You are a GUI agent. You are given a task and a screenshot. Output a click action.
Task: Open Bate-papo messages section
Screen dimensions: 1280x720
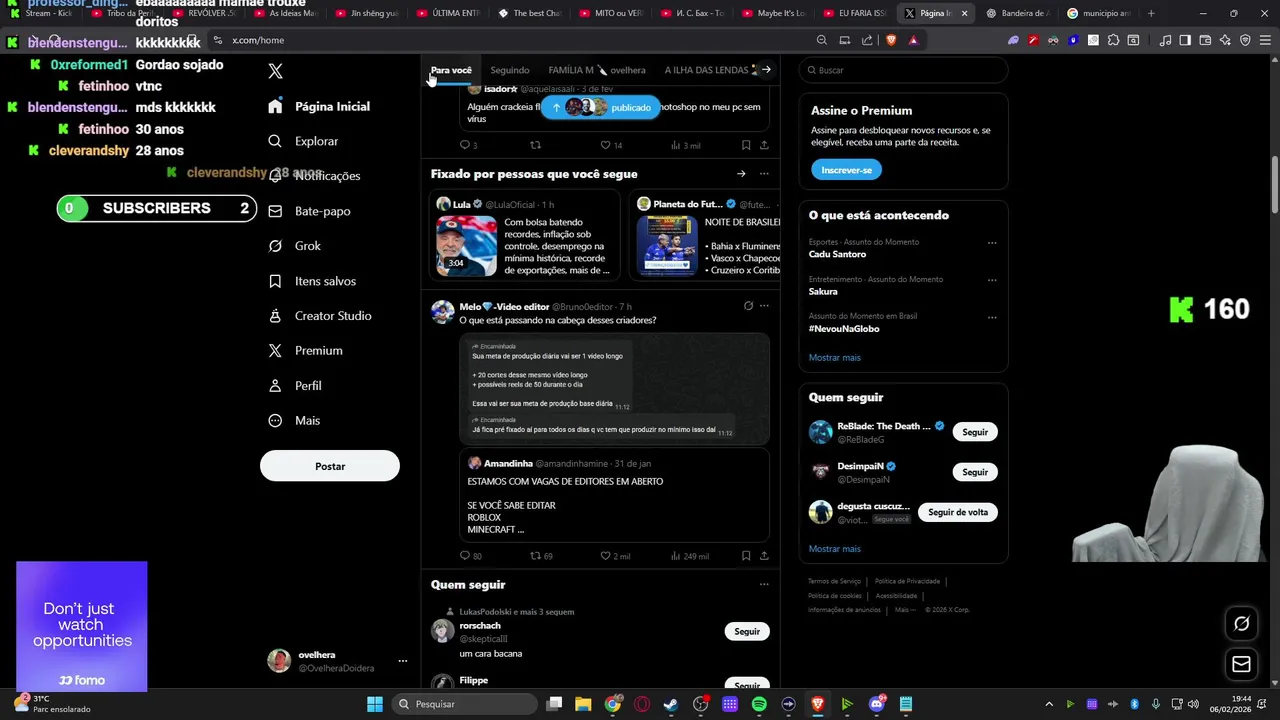click(309, 211)
